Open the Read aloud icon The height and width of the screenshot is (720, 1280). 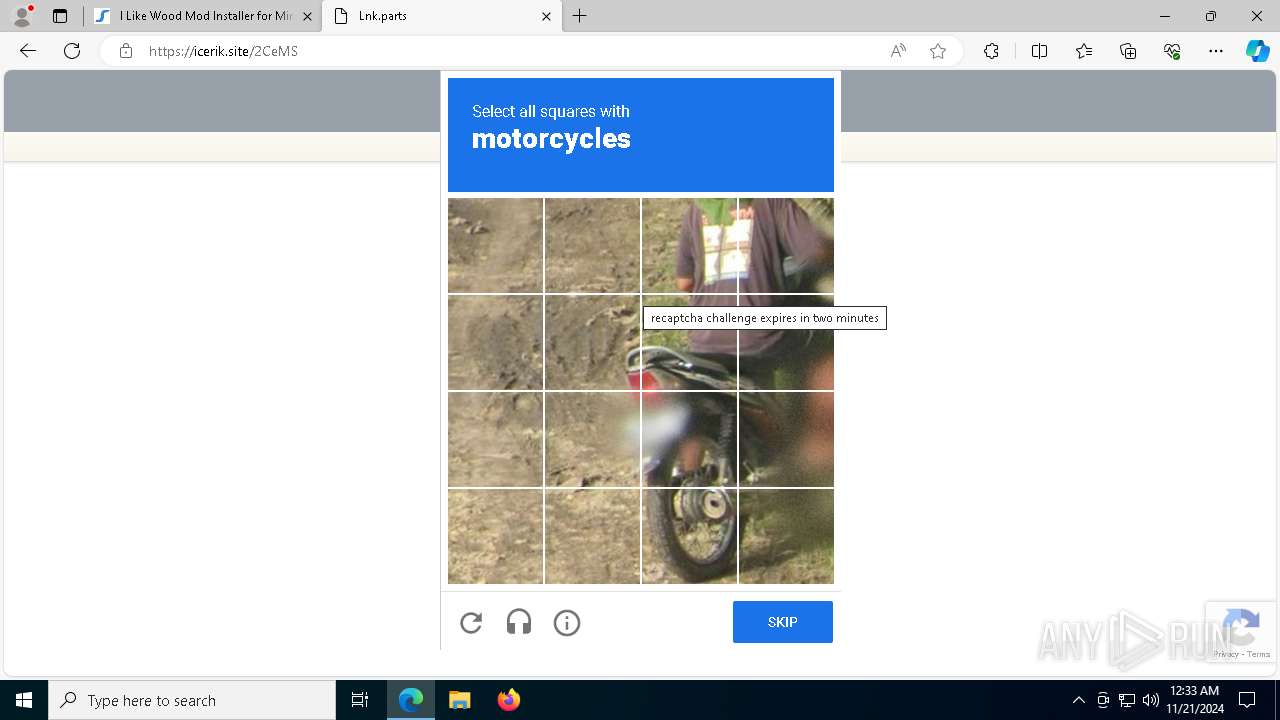tap(898, 51)
